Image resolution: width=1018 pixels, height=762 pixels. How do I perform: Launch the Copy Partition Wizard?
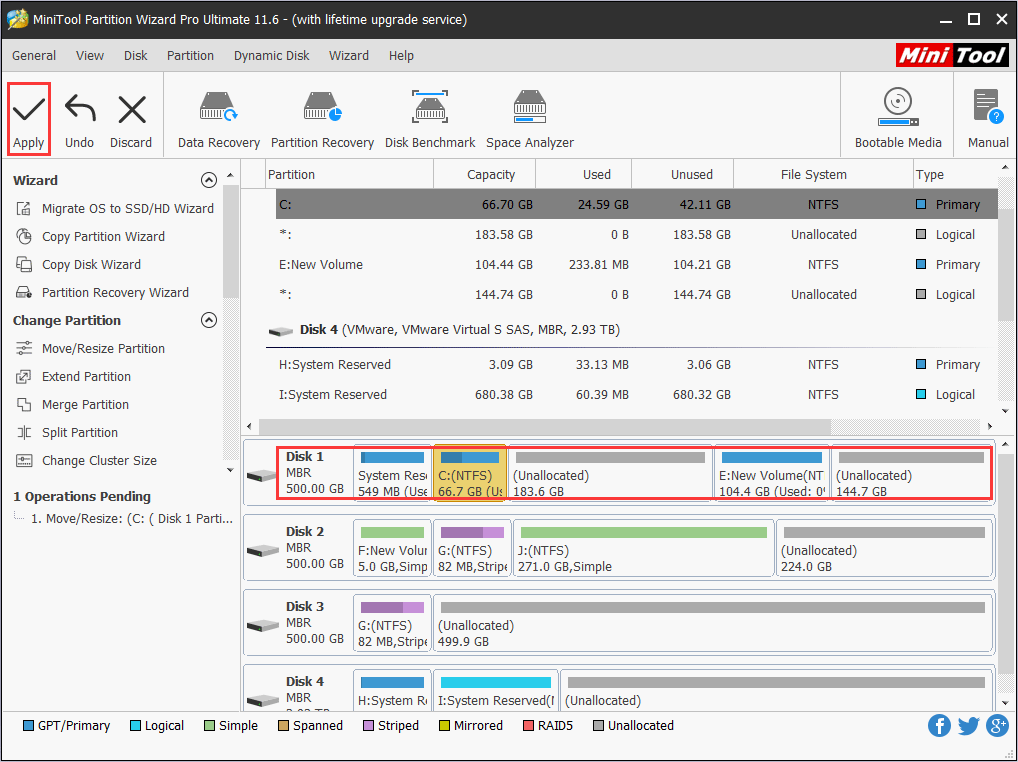(91, 236)
